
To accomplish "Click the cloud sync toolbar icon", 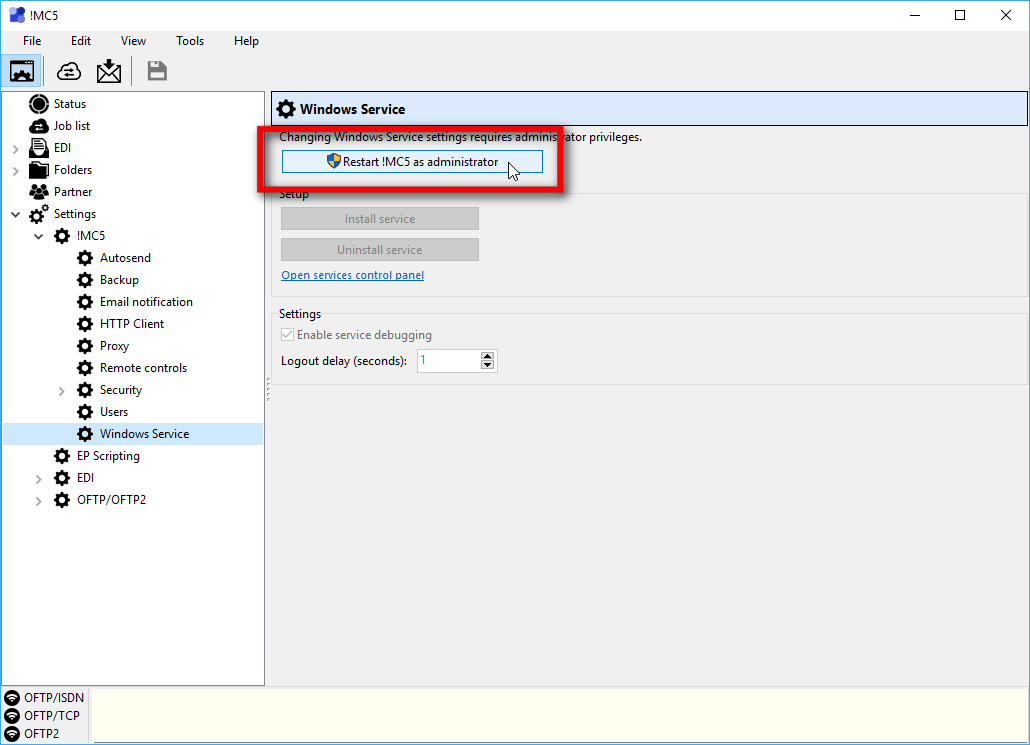I will (x=69, y=71).
